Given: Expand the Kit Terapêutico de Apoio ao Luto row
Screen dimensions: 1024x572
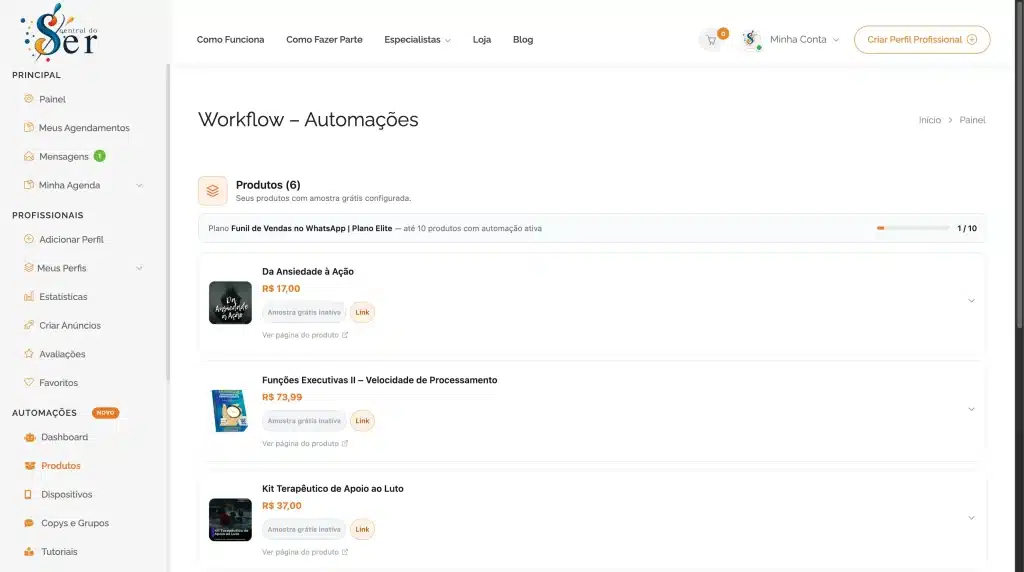Looking at the screenshot, I should (971, 518).
